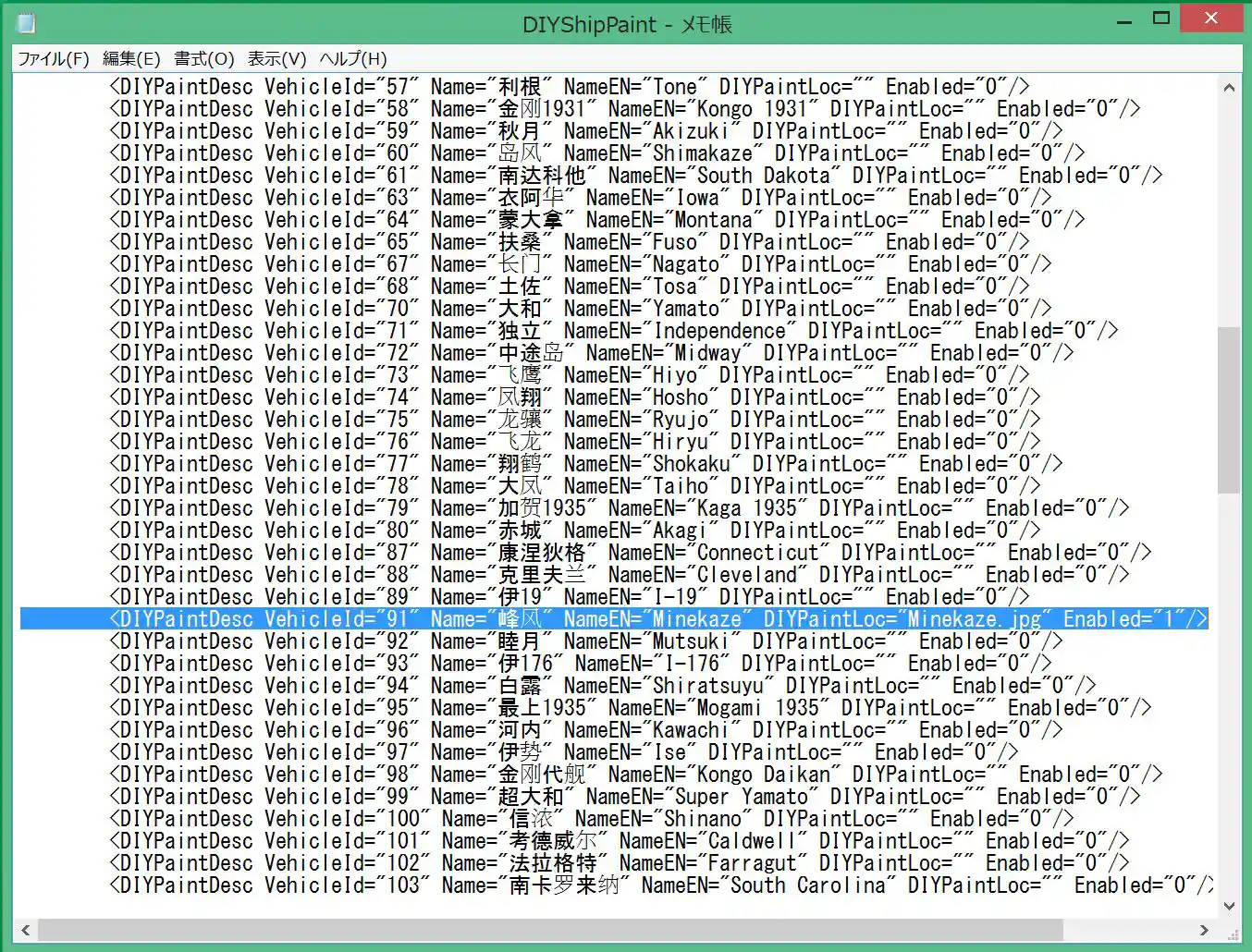Viewport: 1252px width, 952px height.
Task: Click horizontal scrollbar right arrow
Action: tap(1204, 930)
